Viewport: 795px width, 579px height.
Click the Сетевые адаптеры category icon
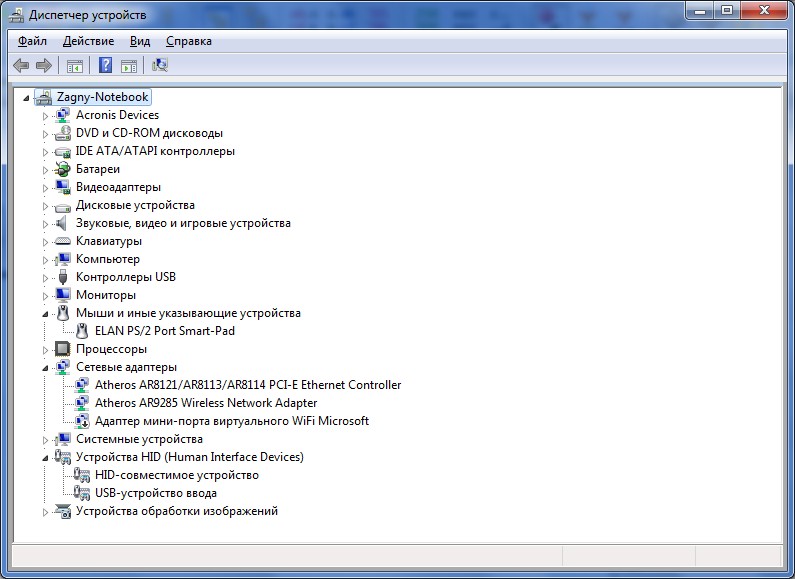[62, 367]
